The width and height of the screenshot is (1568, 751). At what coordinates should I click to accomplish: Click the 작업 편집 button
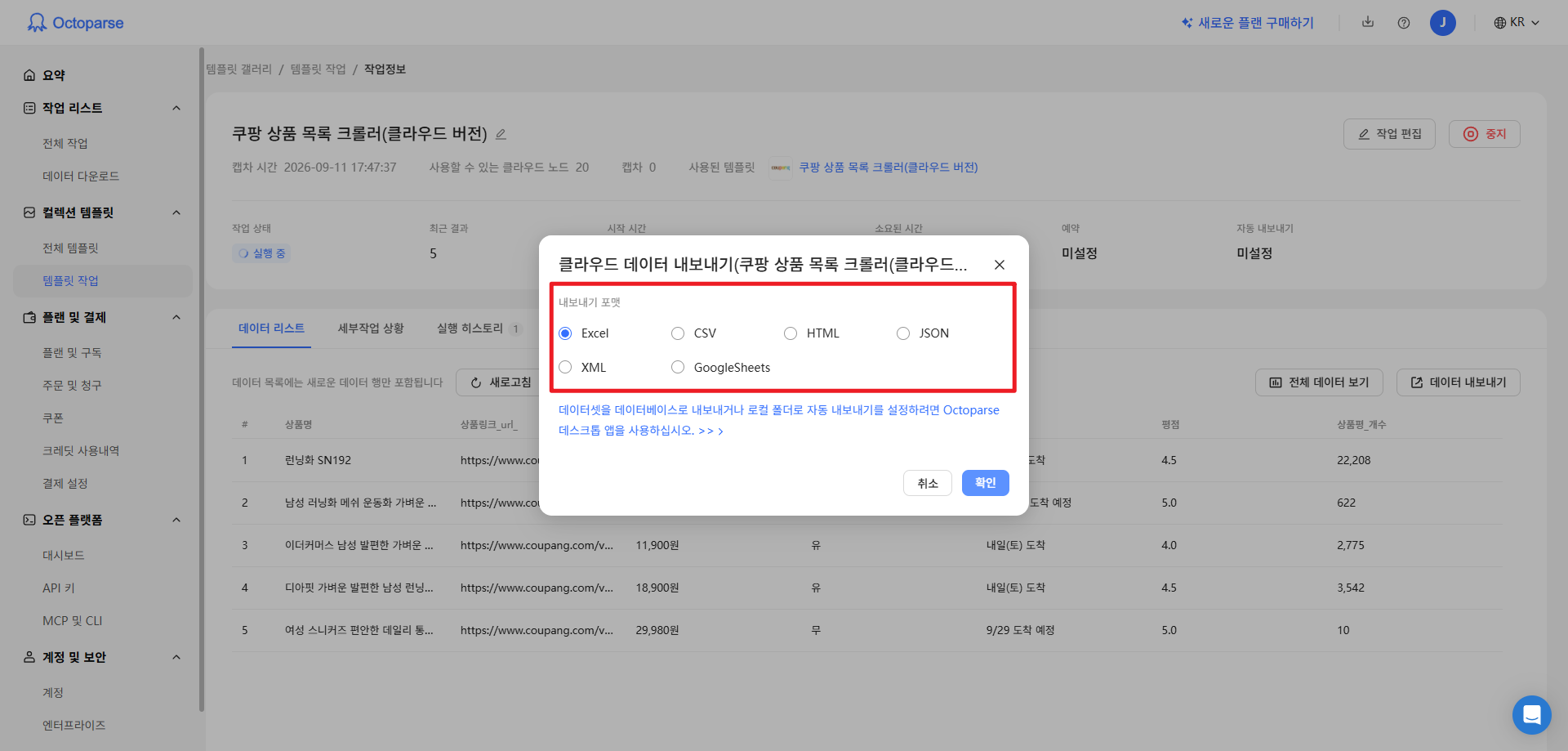(x=1389, y=134)
